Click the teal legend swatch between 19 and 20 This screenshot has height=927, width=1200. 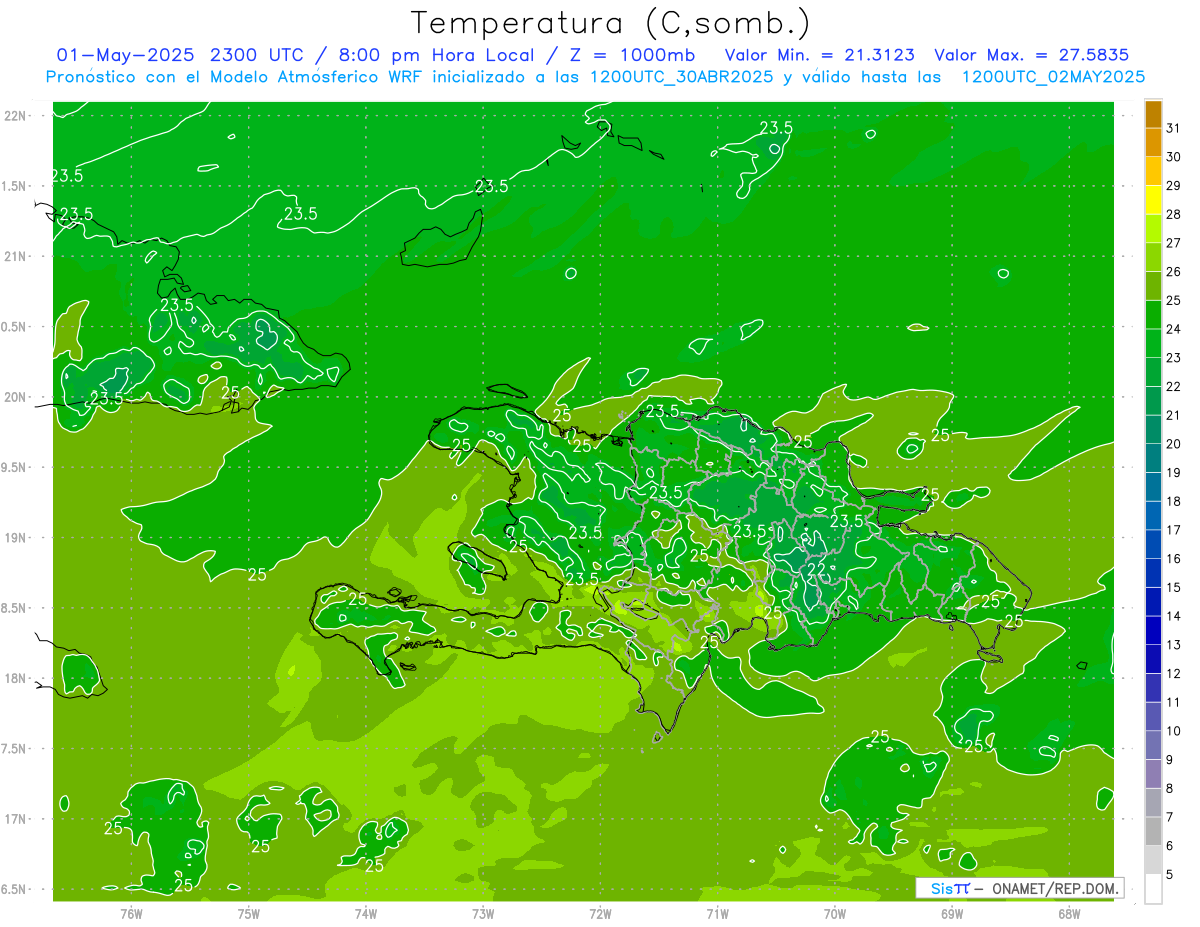click(x=1153, y=458)
